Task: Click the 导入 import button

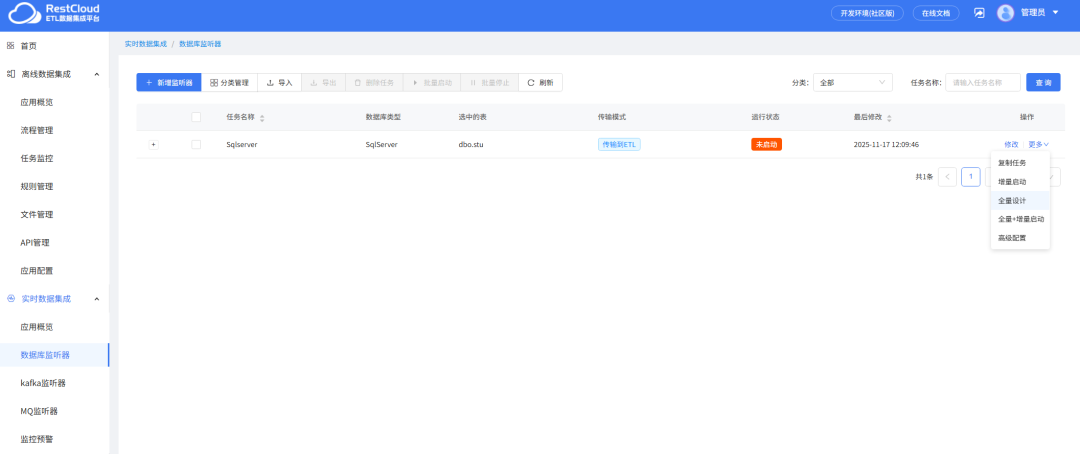Action: pyautogui.click(x=280, y=83)
